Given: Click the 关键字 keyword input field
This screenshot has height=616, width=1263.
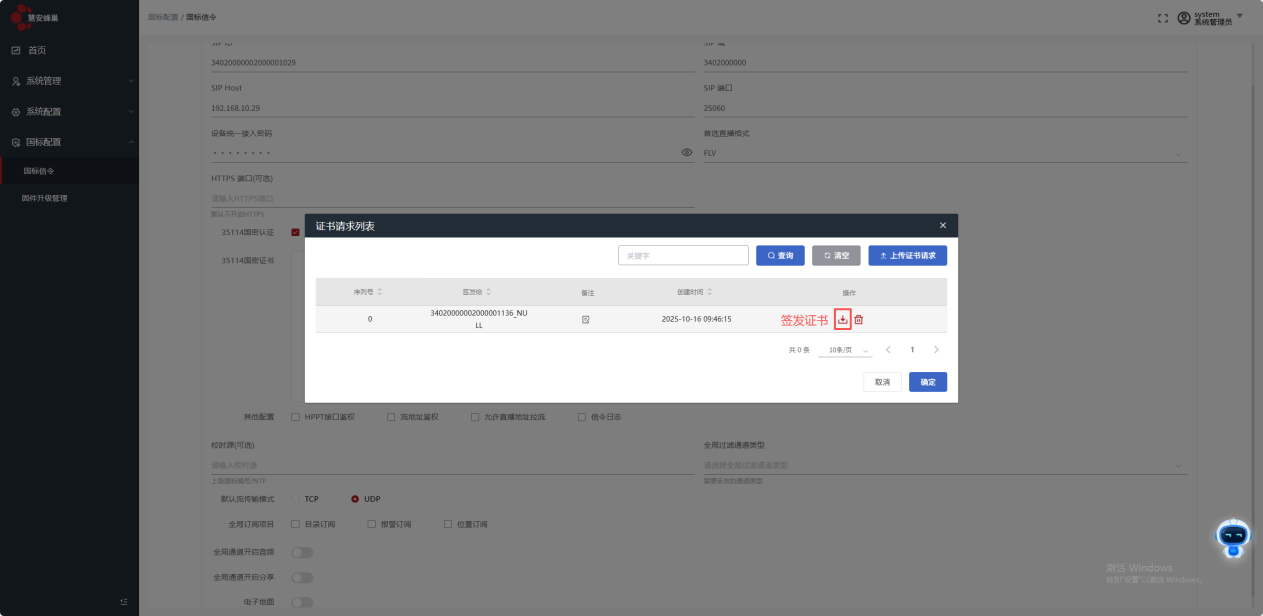Looking at the screenshot, I should (683, 256).
